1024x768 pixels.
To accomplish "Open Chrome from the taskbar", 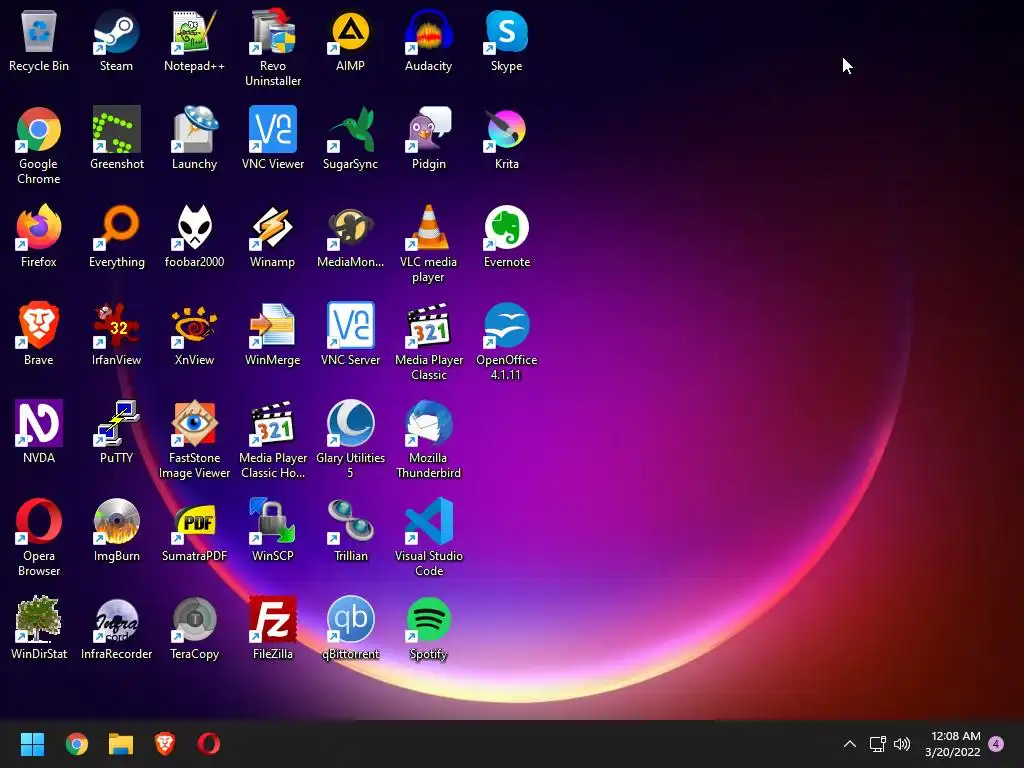I will [76, 744].
